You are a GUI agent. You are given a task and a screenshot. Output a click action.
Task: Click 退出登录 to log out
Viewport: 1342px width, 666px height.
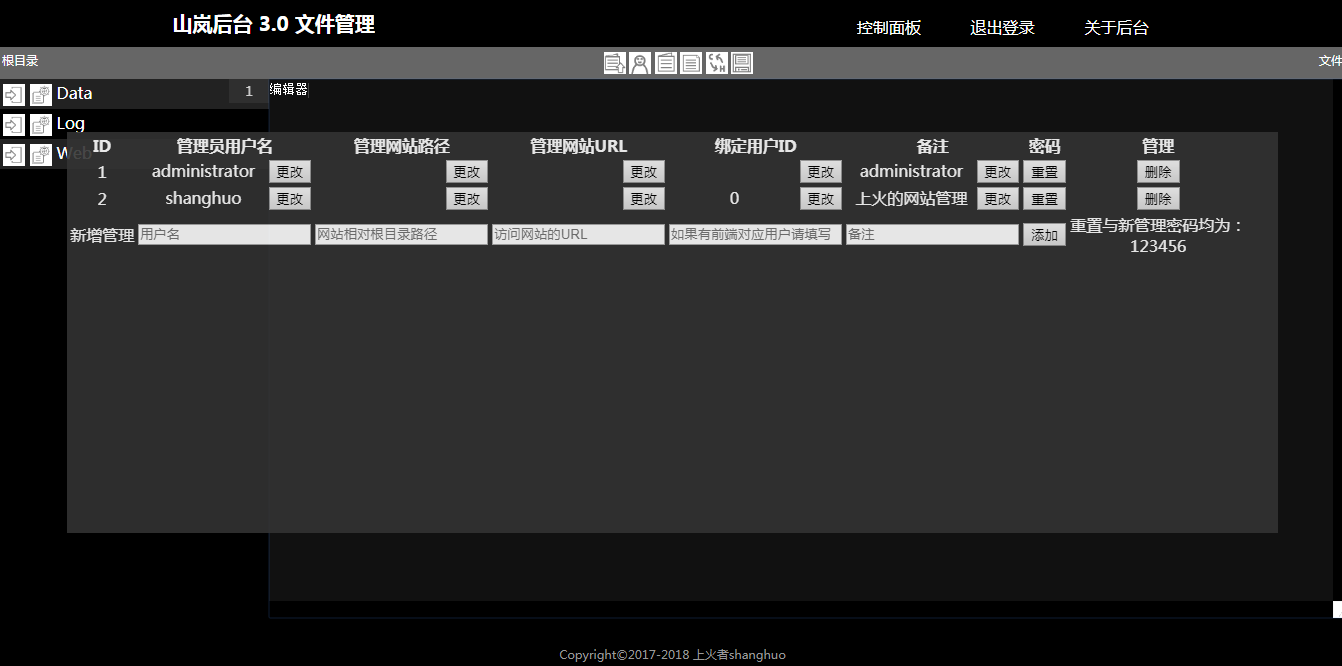click(1002, 28)
